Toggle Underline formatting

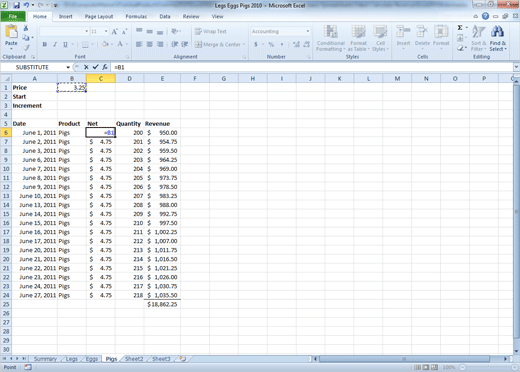pos(65,44)
